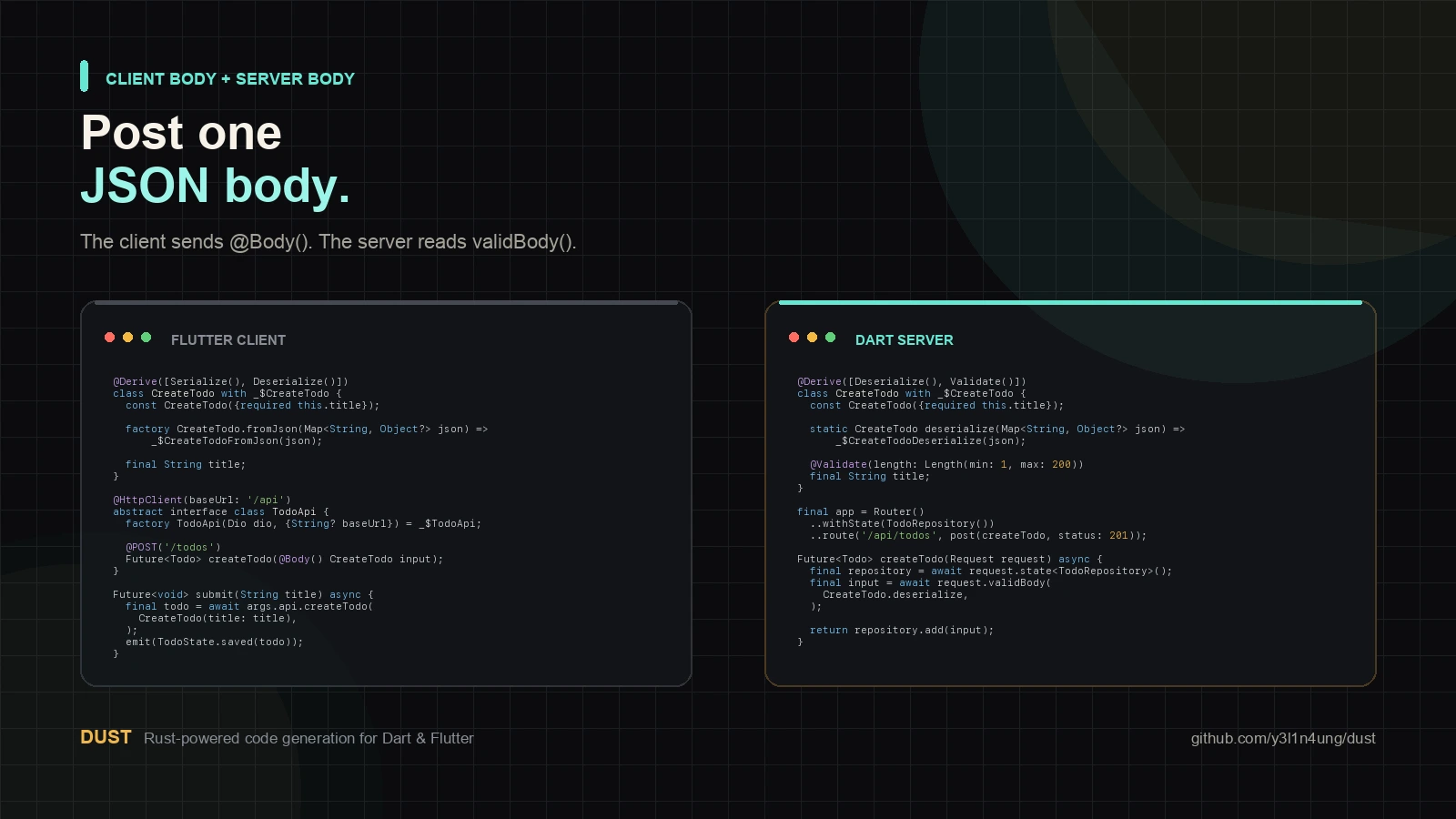This screenshot has width=1456, height=819.
Task: Click '_$CreateTodoFromJson(json);' line
Action: pos(237,441)
